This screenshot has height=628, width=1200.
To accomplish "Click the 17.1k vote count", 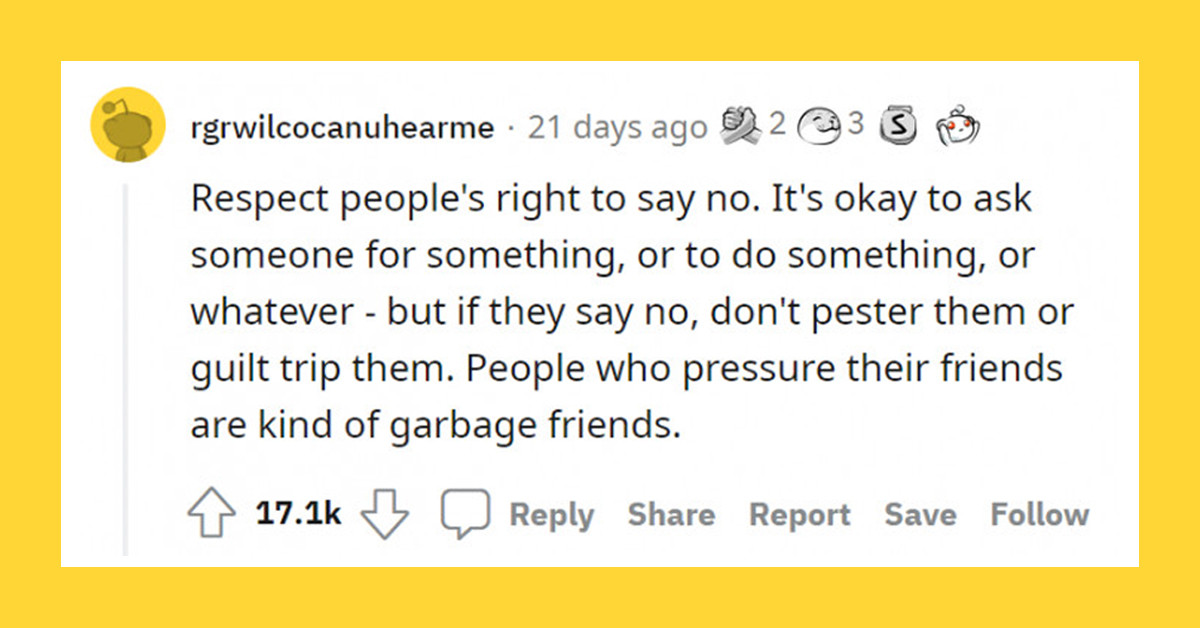I will [300, 512].
